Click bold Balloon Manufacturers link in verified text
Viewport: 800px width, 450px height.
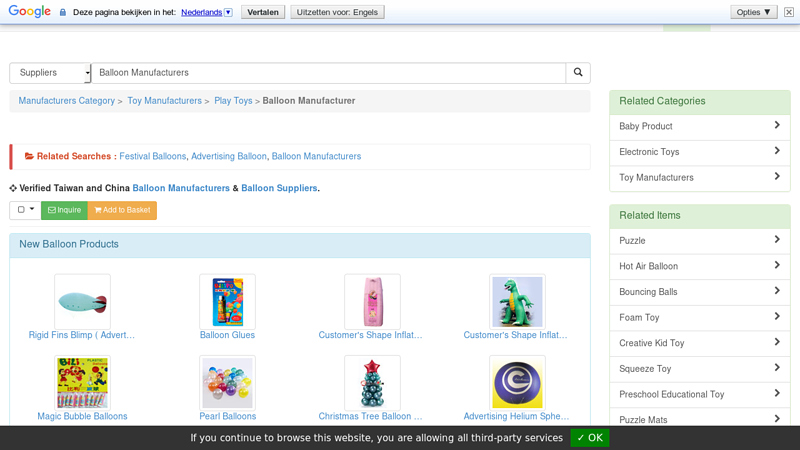[x=181, y=188]
